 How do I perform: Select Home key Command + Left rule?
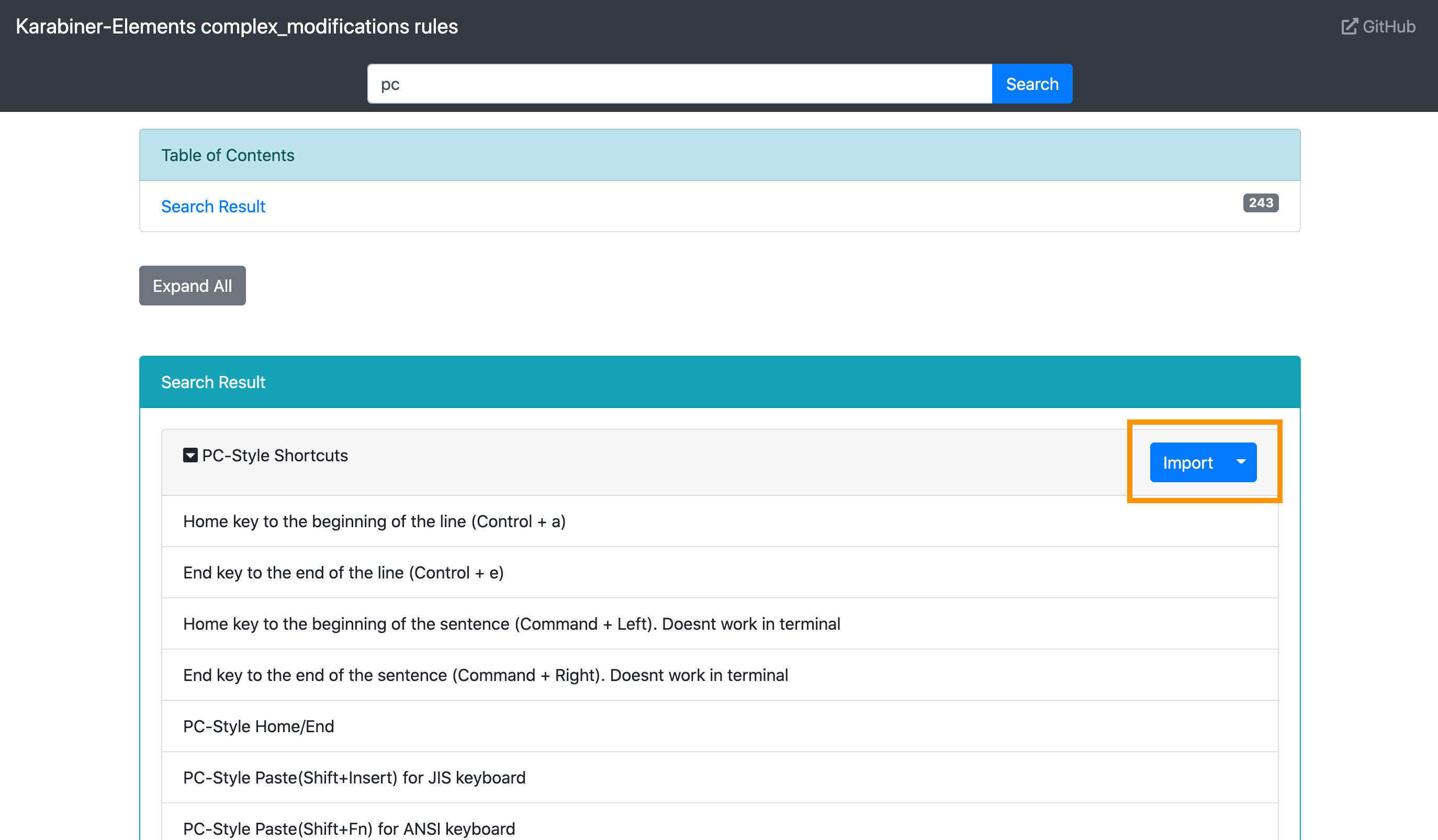(511, 624)
